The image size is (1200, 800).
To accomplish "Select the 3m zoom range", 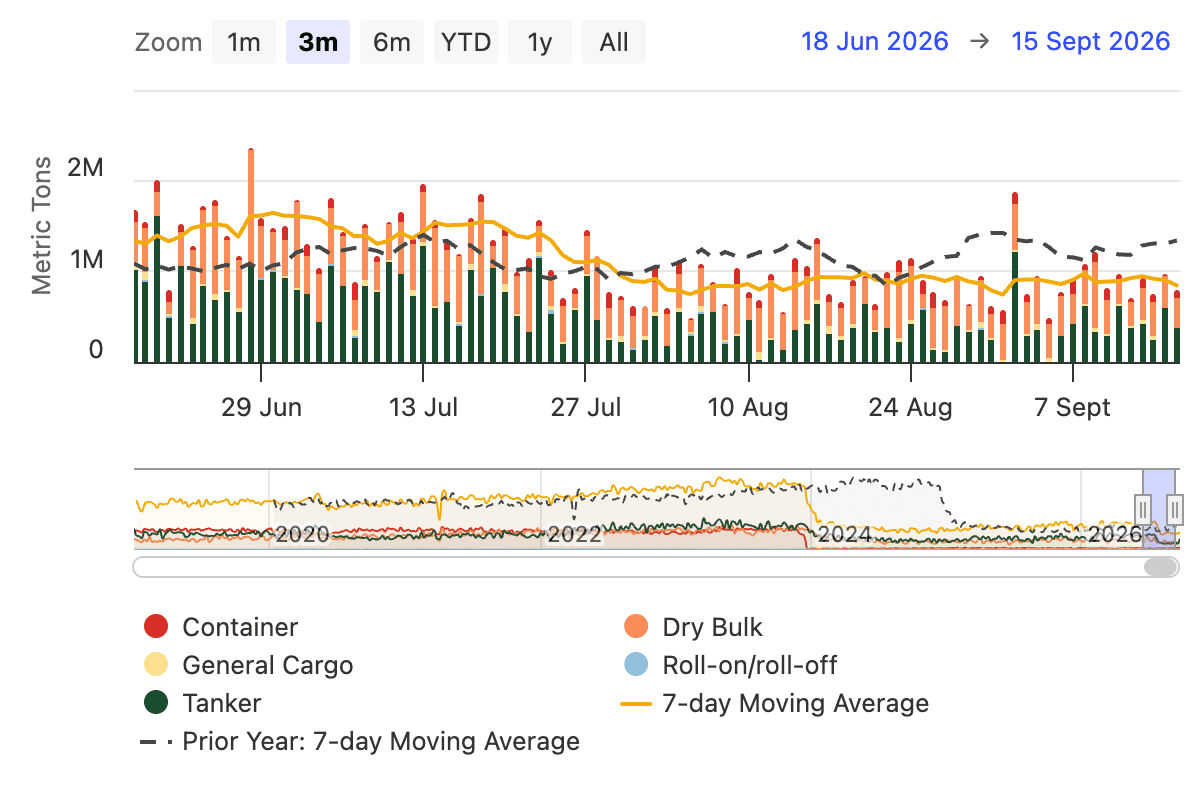I will [318, 42].
